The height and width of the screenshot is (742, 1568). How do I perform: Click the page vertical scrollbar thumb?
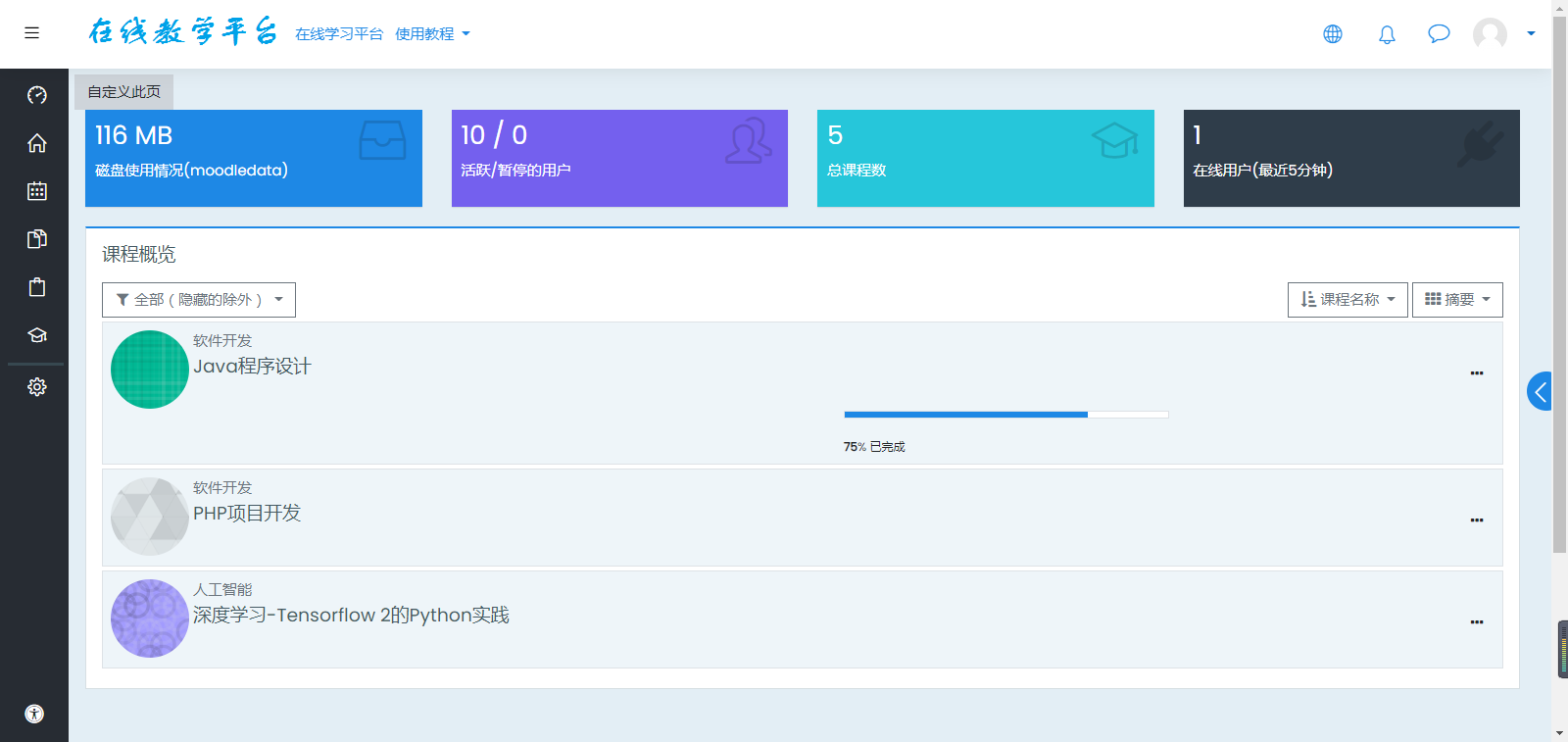(x=1559, y=284)
